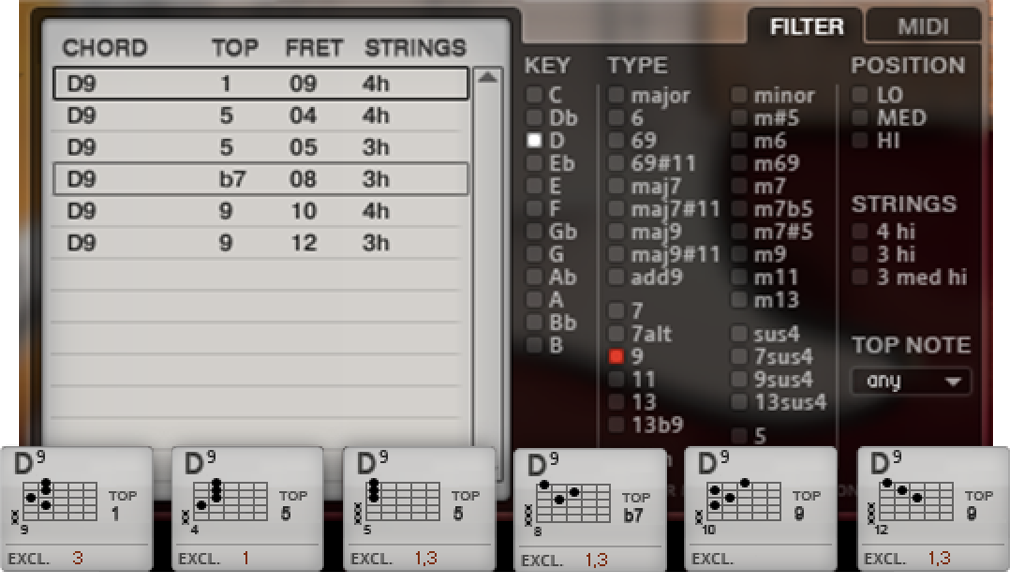Check the 3 med hi strings option
Viewport: 1010px width, 572px height.
[860, 278]
